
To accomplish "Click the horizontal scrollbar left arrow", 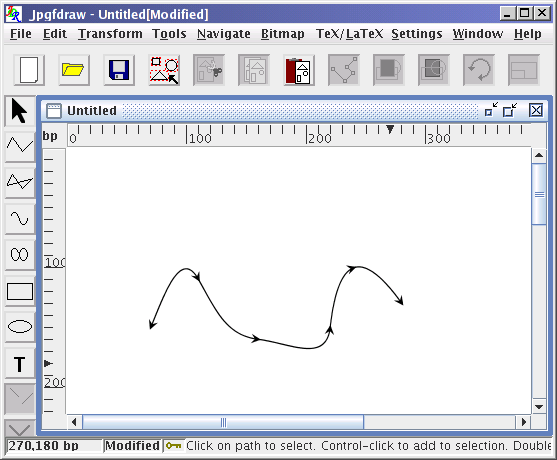I will coord(74,422).
